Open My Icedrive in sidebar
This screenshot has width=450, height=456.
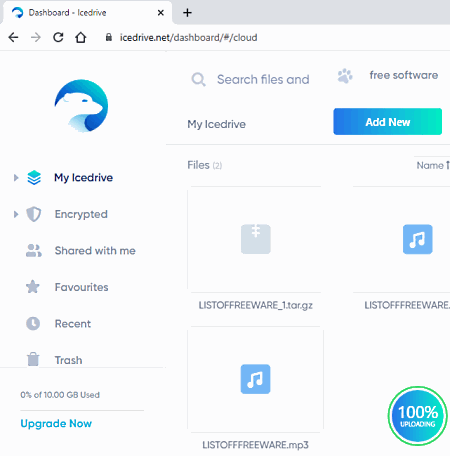(83, 178)
